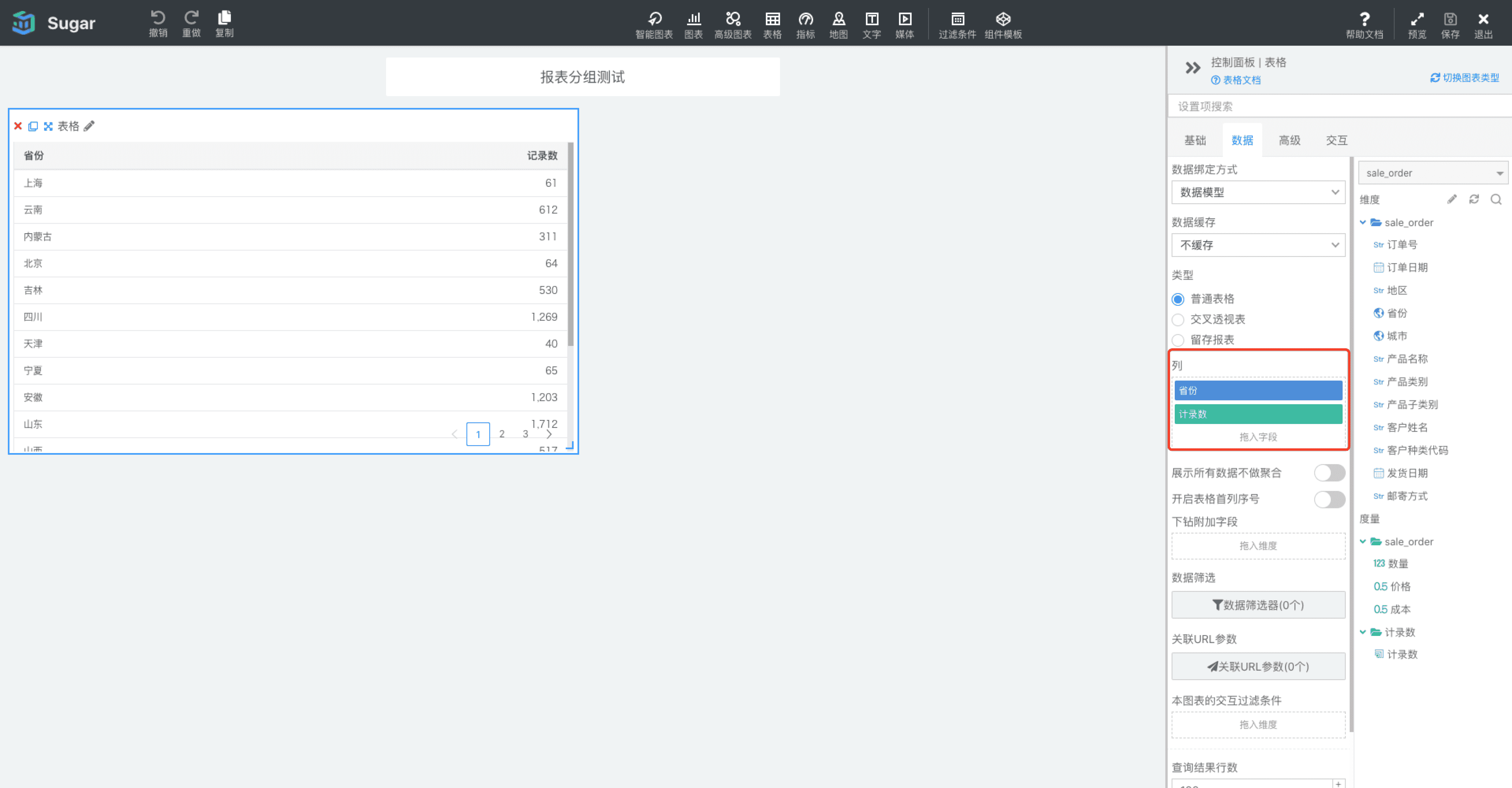Search the dimension fields with magnifier
Image resolution: width=1512 pixels, height=788 pixels.
coord(1496,199)
